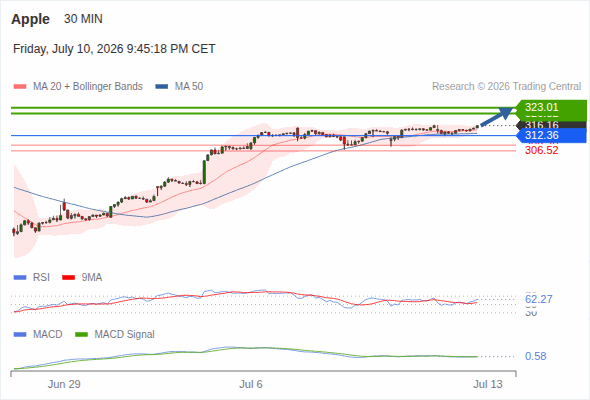Click the Apple chart title
590x400 pixels.
tap(30, 19)
